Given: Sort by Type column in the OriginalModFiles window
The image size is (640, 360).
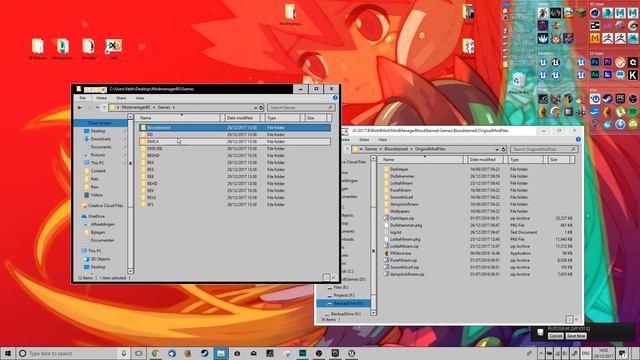Looking at the screenshot, I should click(x=526, y=160).
